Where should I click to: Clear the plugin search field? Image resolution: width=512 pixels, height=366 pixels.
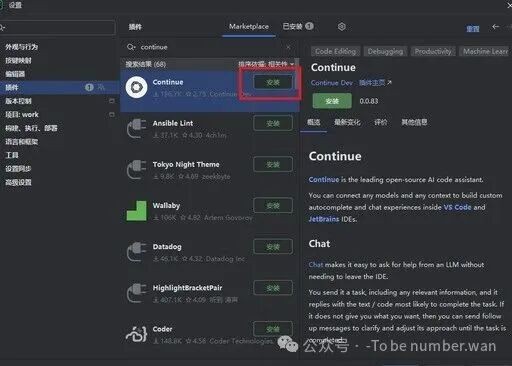(288, 47)
